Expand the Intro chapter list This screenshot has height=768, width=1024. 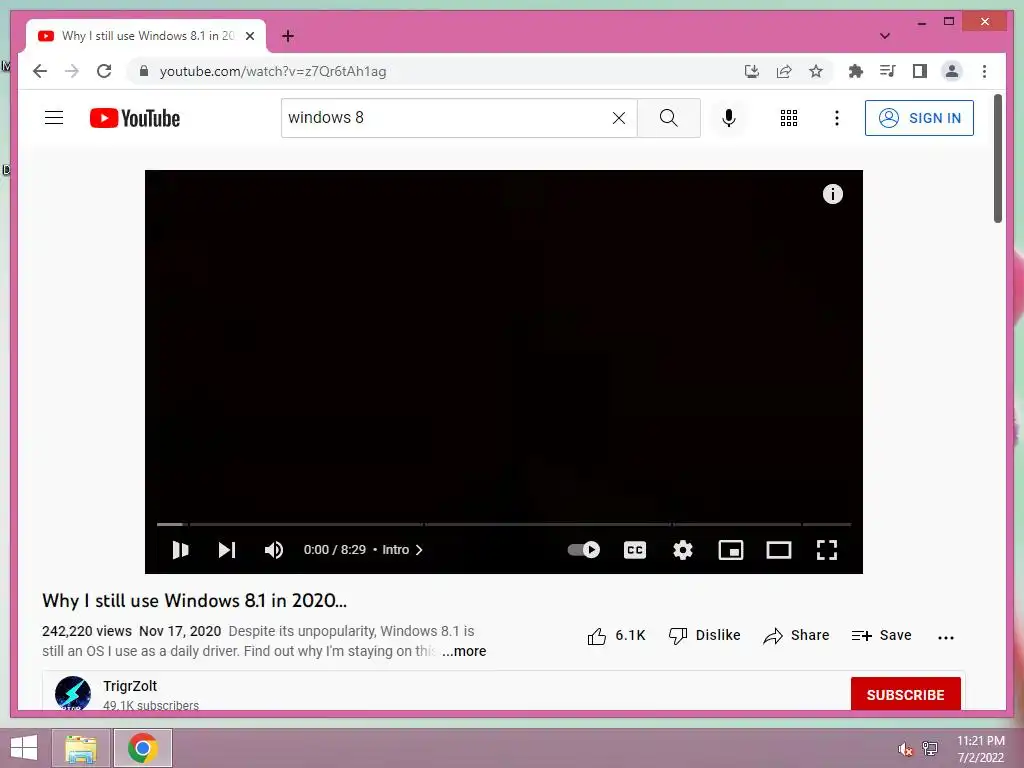pos(402,550)
